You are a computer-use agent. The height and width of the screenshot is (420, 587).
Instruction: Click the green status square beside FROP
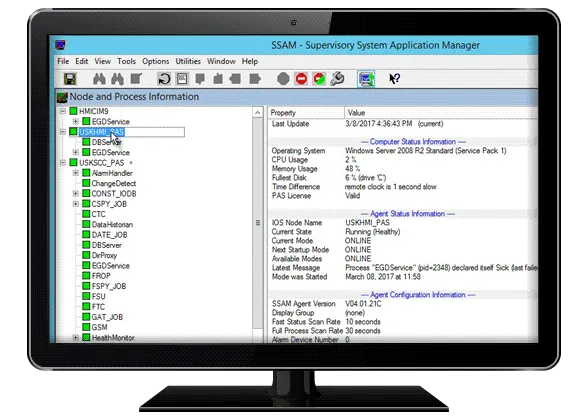click(86, 276)
